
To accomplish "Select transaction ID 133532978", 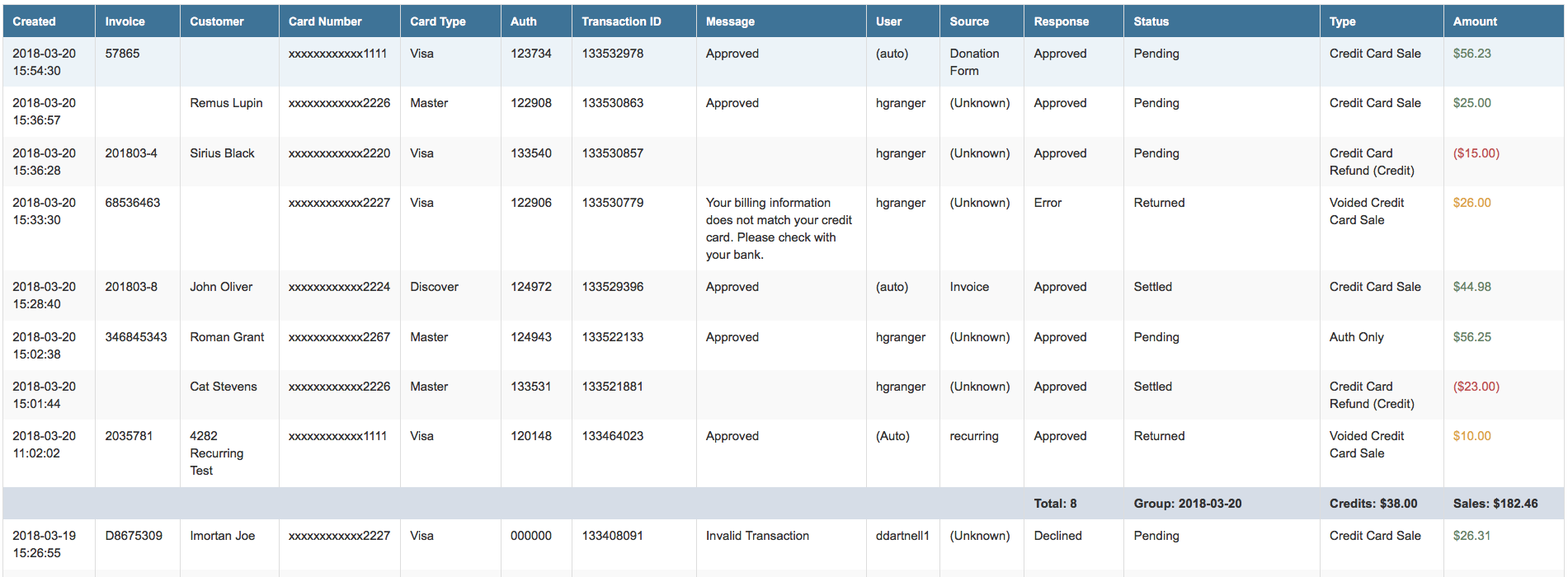I will click(612, 54).
